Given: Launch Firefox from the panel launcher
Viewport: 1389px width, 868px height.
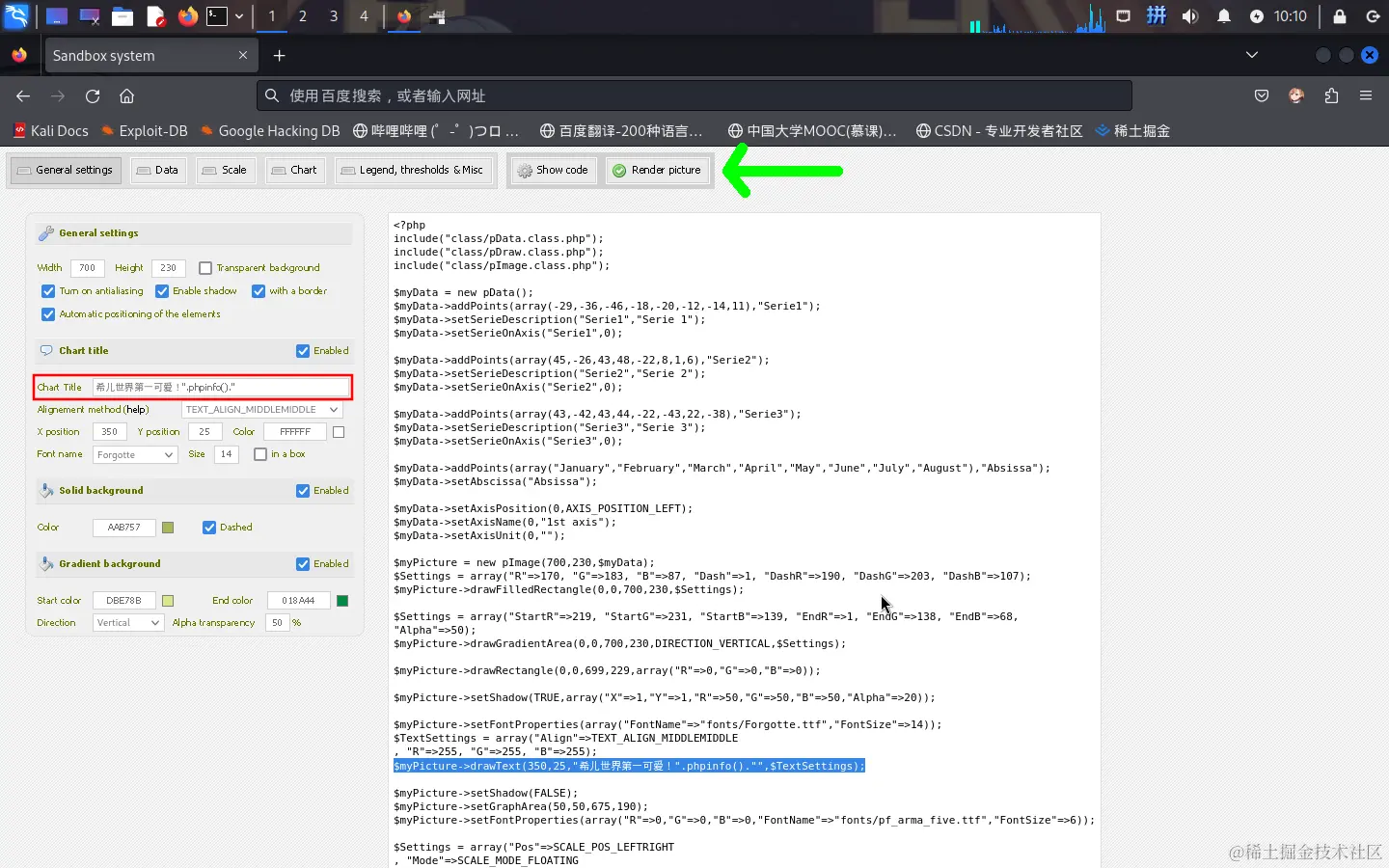Looking at the screenshot, I should coord(188,15).
